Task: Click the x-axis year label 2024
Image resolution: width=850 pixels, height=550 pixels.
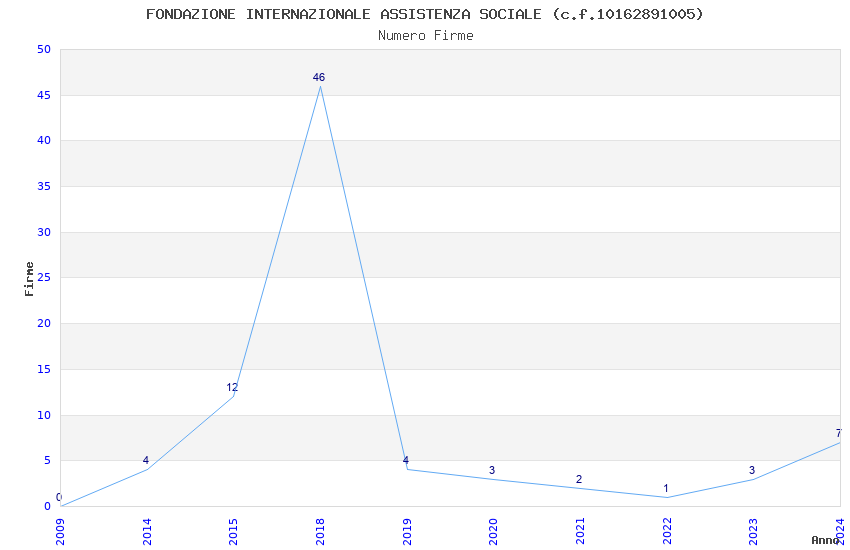Action: pos(840,532)
